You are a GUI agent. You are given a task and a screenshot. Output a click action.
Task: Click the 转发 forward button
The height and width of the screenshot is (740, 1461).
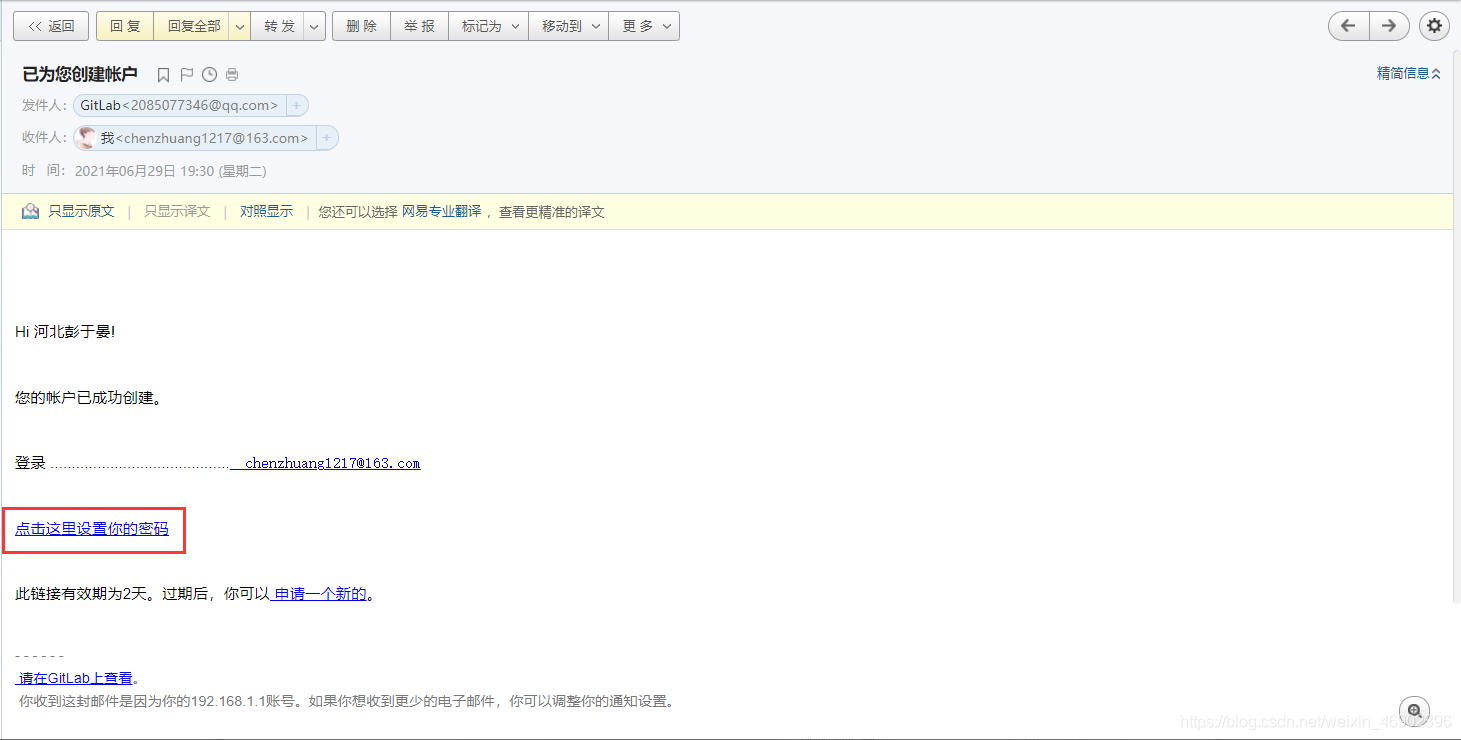point(279,26)
